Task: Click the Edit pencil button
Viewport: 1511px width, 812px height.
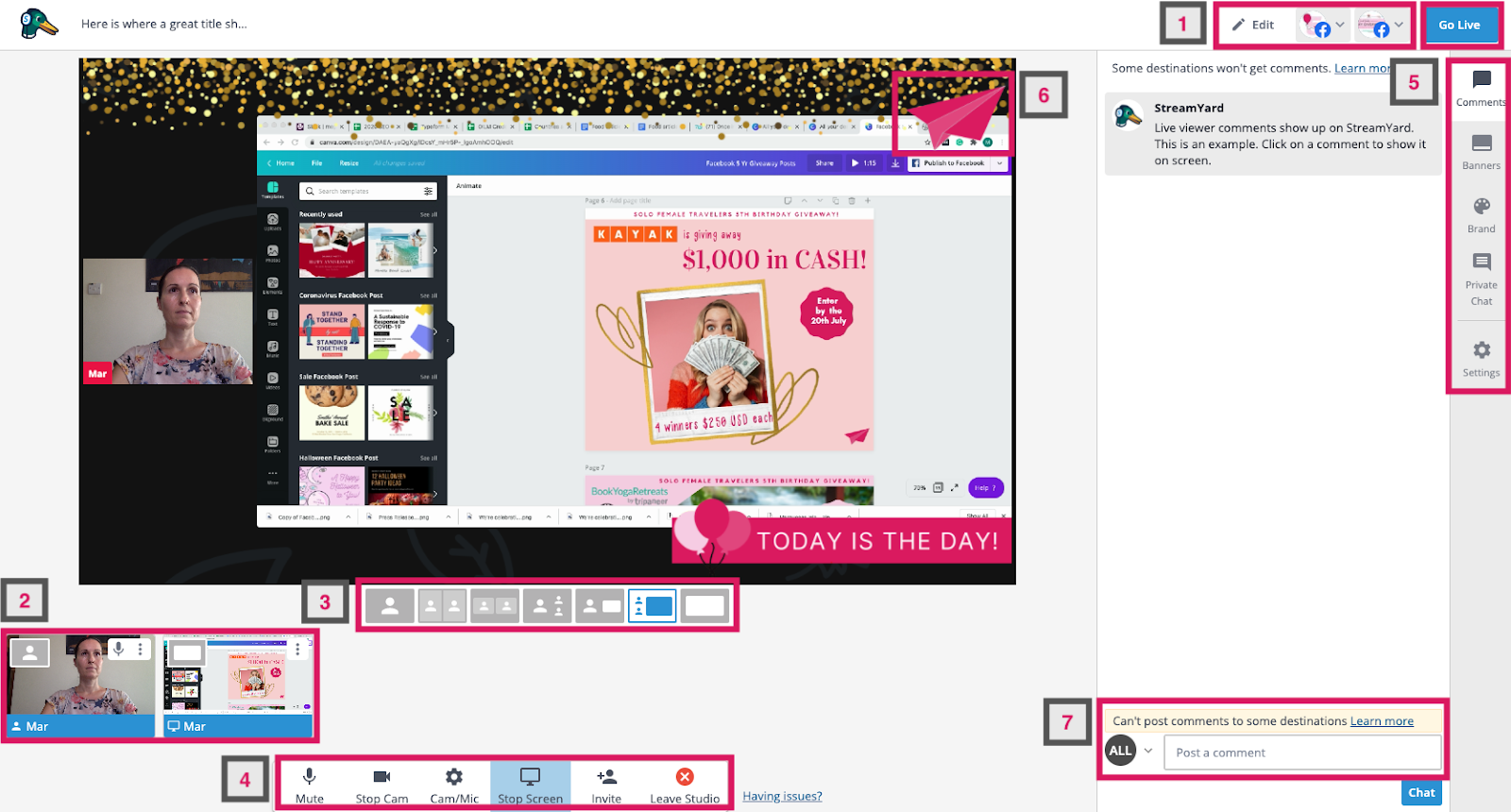Action: click(1253, 25)
